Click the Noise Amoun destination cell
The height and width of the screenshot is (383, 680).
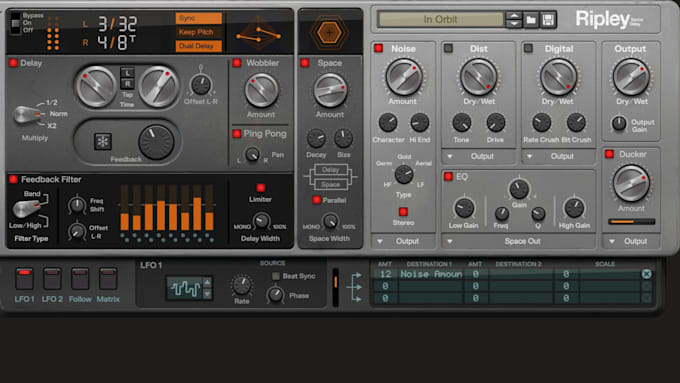(x=431, y=274)
